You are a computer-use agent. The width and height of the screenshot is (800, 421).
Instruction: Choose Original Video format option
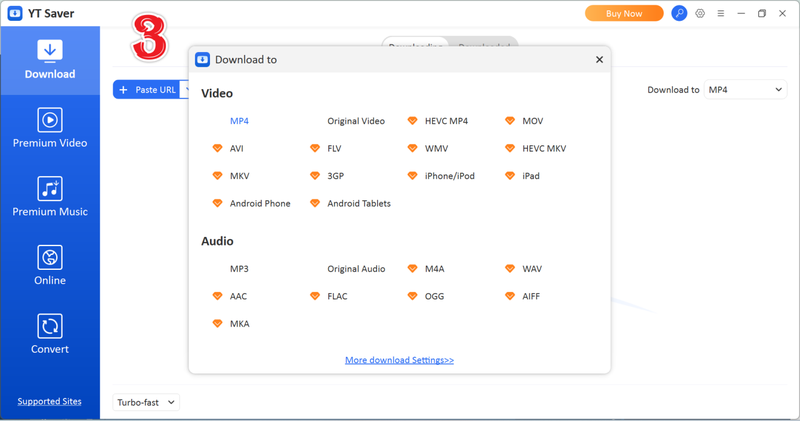[x=355, y=121]
